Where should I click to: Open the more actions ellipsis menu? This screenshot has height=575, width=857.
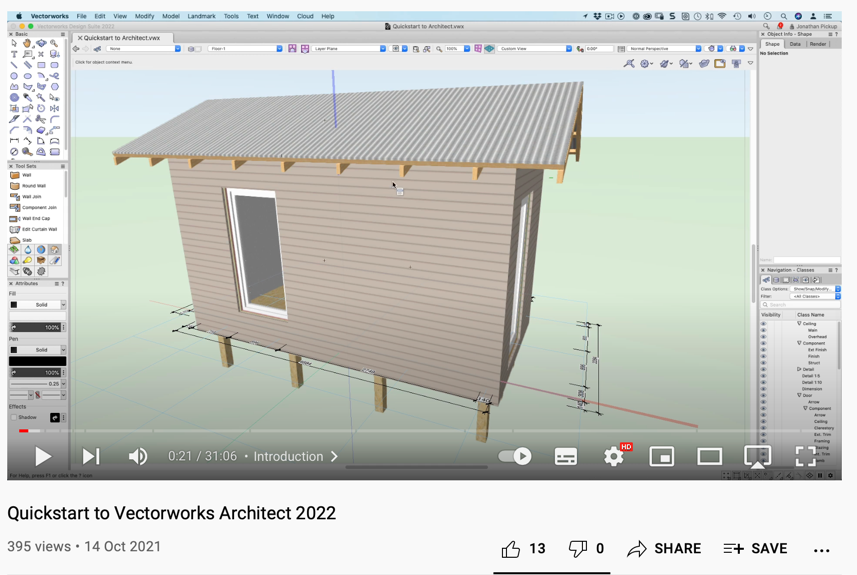[x=821, y=550]
